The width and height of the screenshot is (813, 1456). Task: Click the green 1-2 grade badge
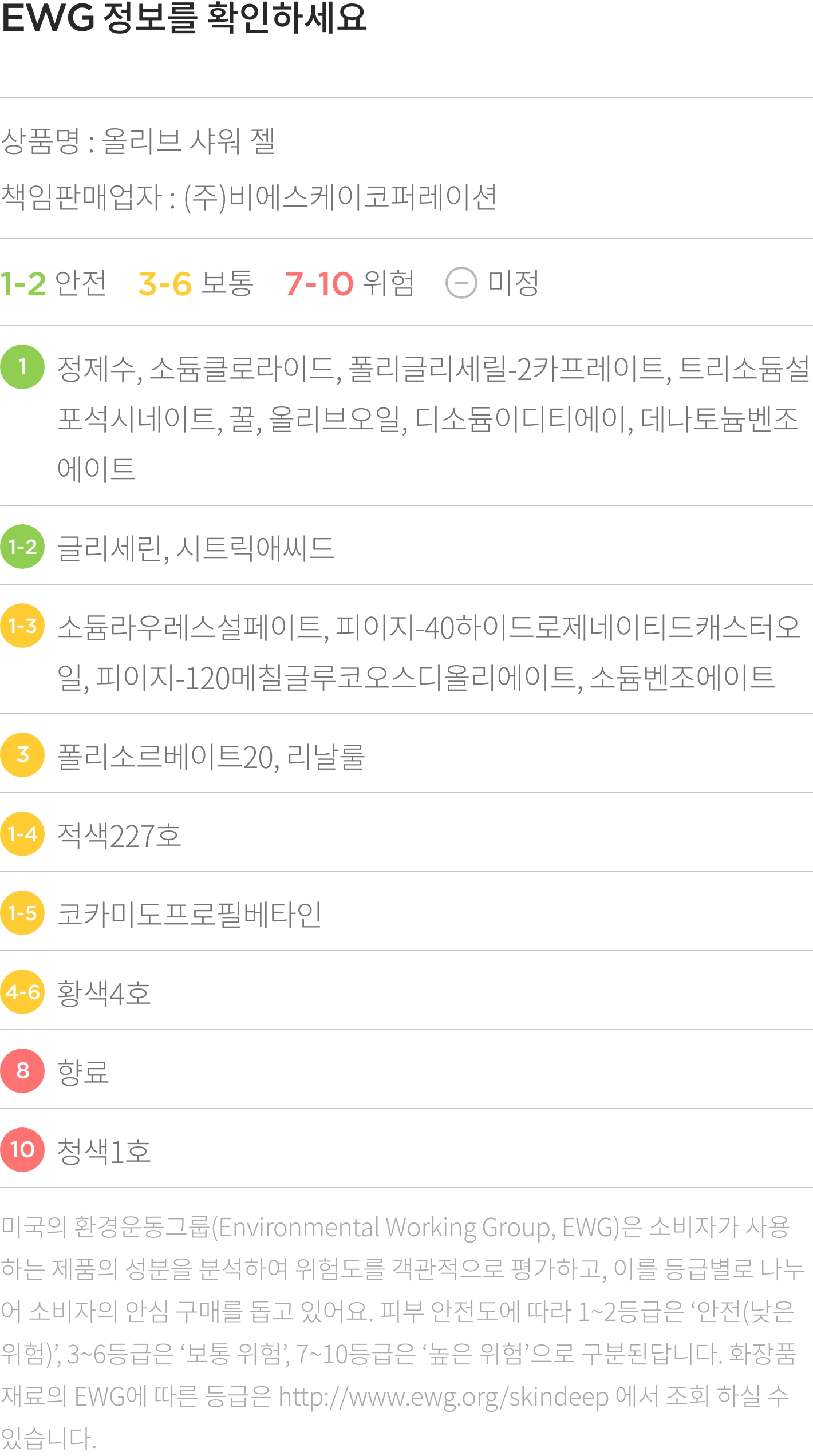[x=22, y=547]
